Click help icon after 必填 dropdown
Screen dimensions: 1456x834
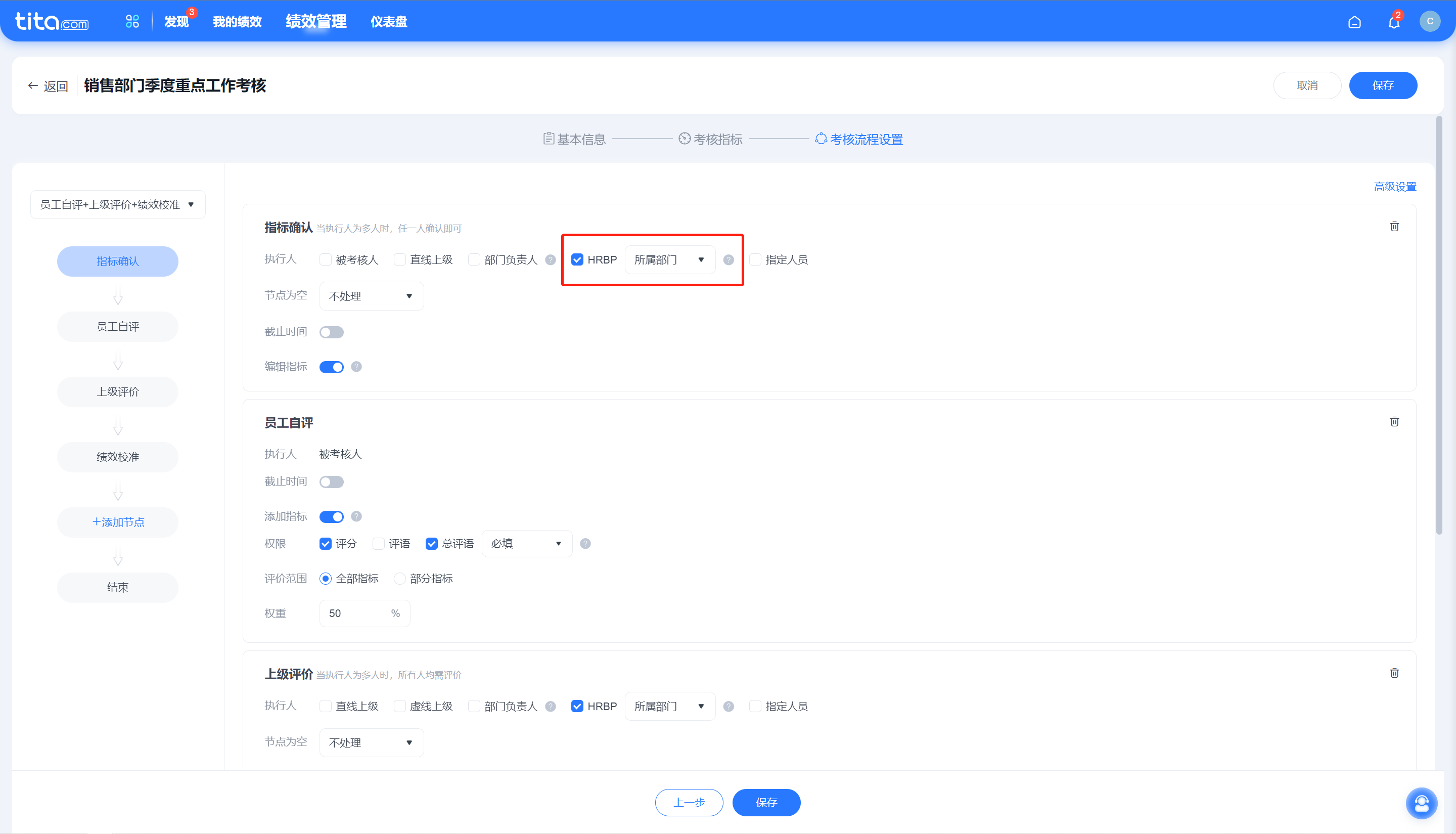(x=585, y=544)
